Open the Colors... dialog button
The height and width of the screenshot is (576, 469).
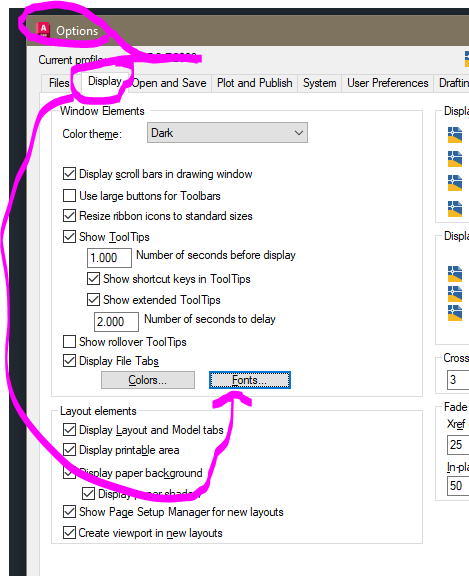(x=148, y=380)
